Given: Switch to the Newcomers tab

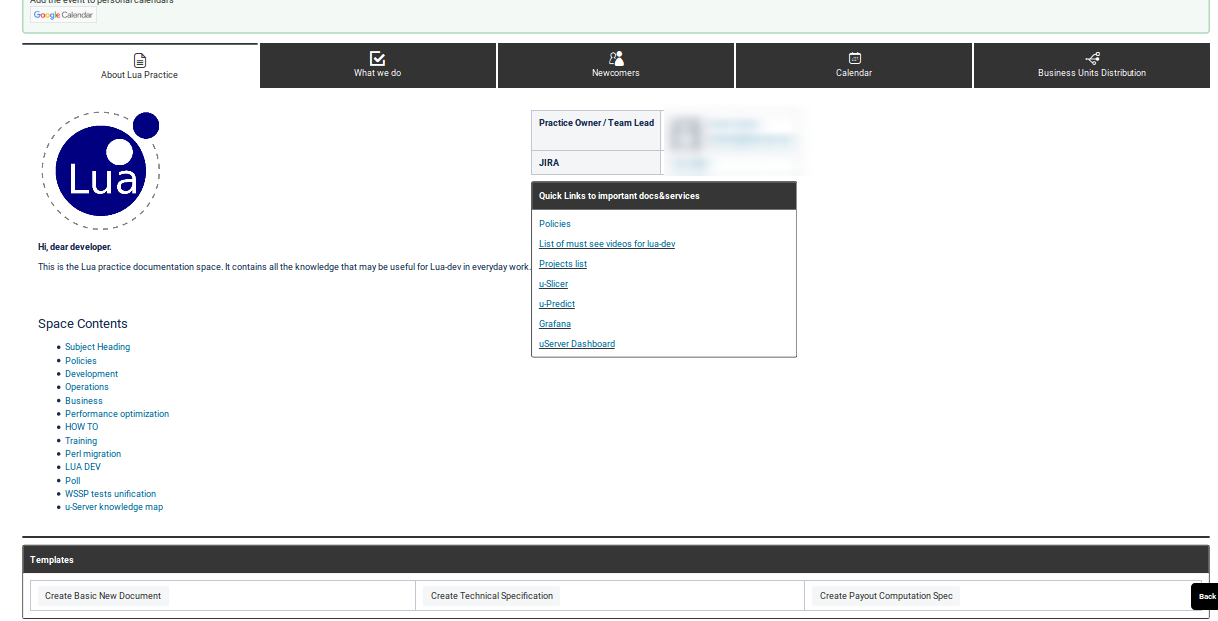Looking at the screenshot, I should click(616, 66).
